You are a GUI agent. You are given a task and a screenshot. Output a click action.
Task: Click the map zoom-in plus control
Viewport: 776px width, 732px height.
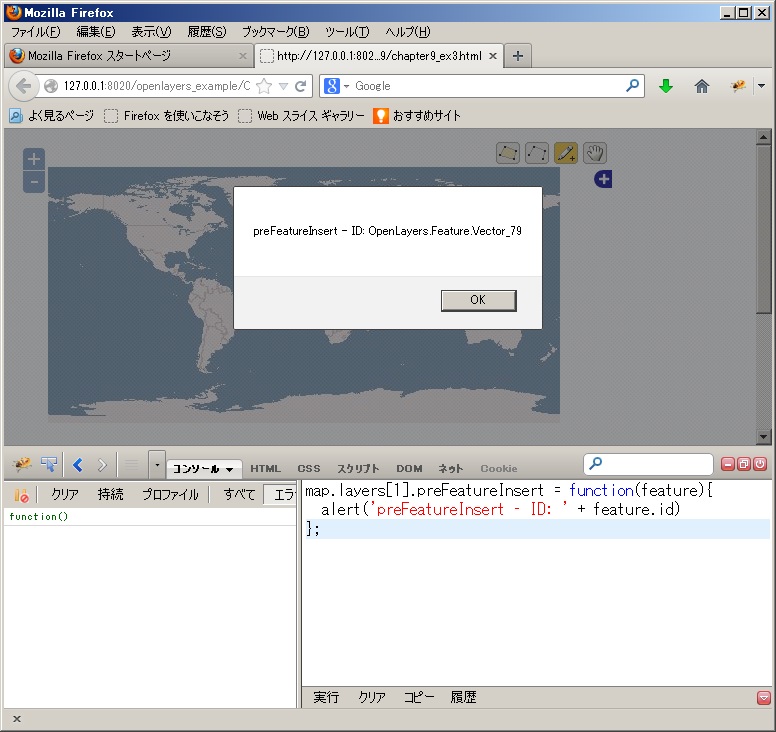34,159
